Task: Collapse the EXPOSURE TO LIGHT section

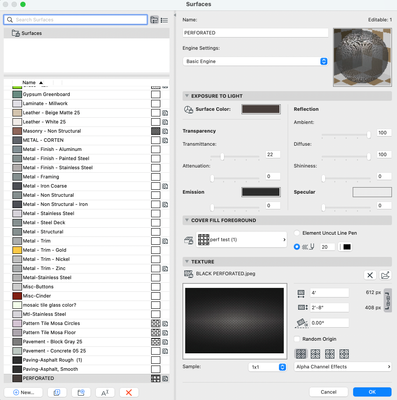Action: point(187,96)
